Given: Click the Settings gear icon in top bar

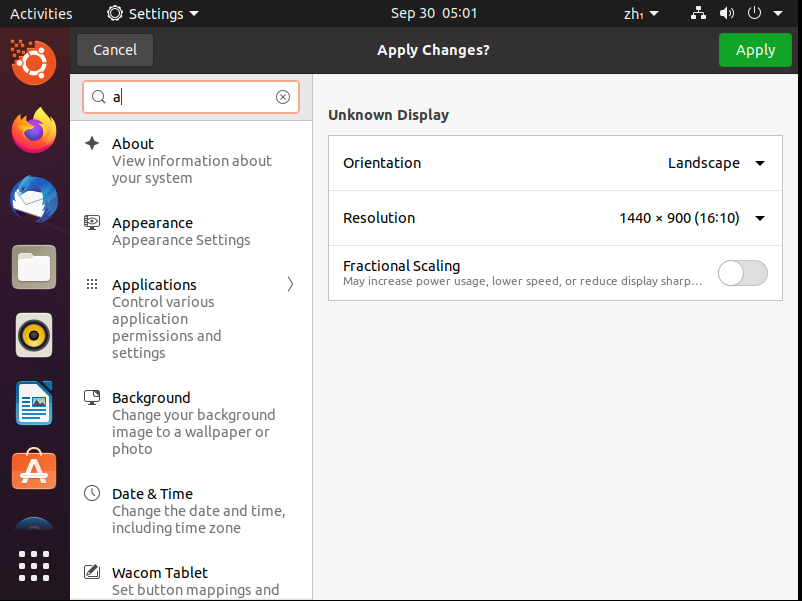Looking at the screenshot, I should tap(115, 13).
